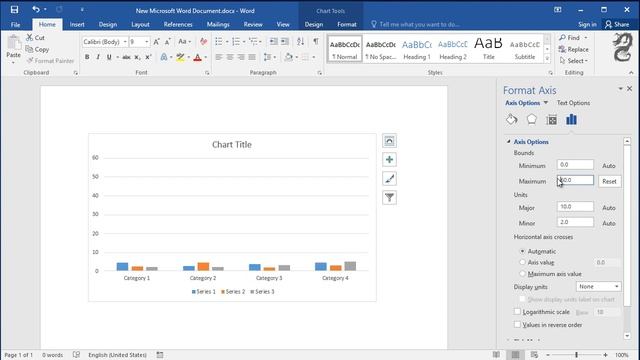Open the Layout ribbon tab

tap(140, 24)
